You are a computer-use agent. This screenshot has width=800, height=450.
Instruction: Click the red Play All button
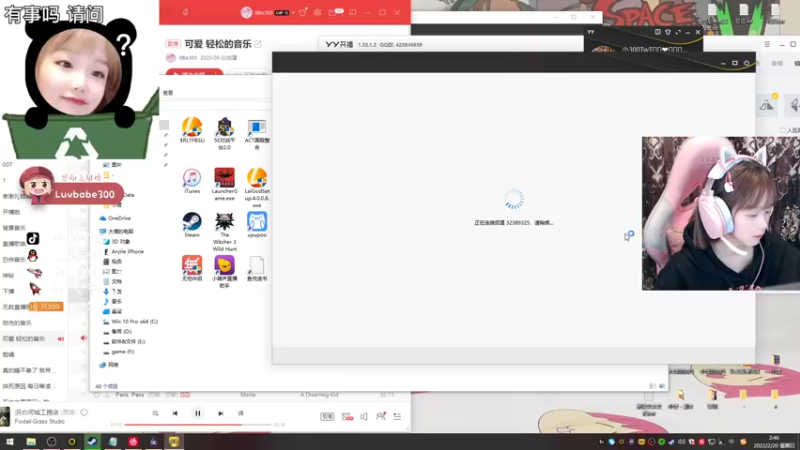(194, 73)
